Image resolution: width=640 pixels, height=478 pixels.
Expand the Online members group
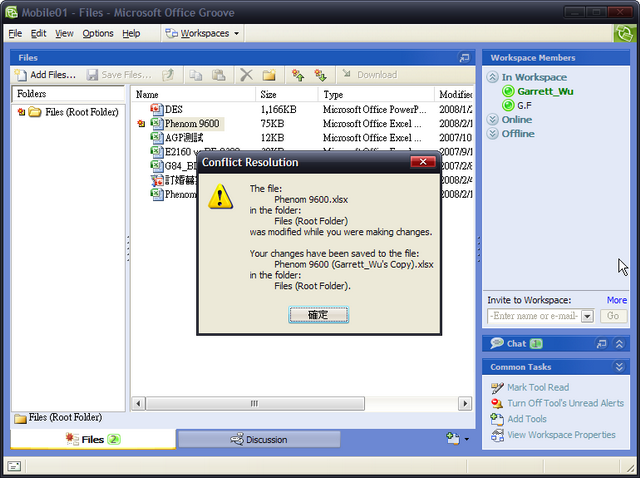tap(493, 120)
